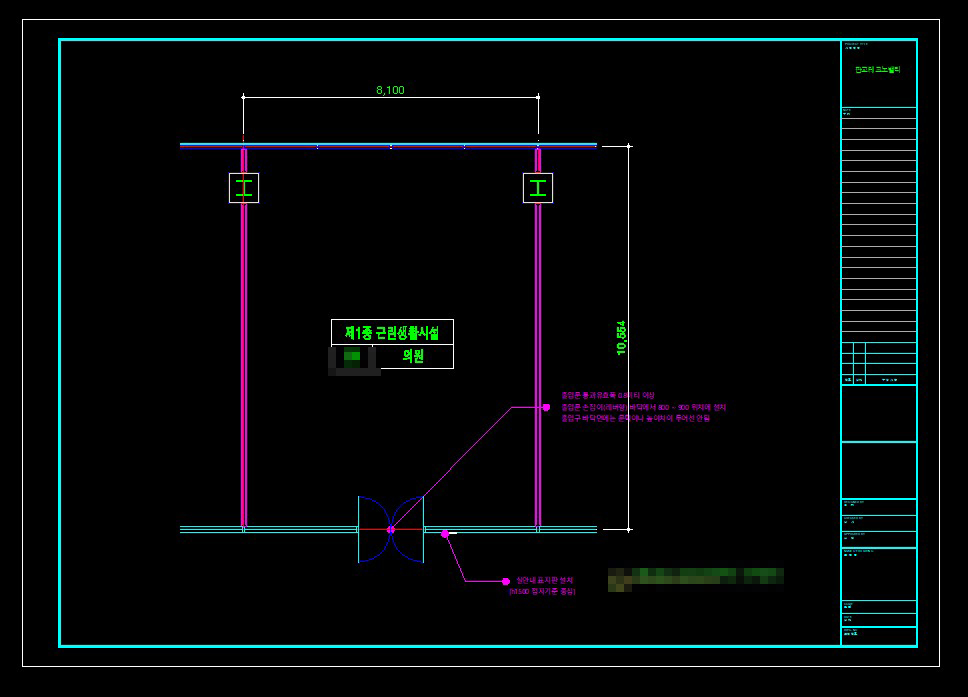The image size is (968, 697).
Task: Select the right magenta vertical wall line
Action: click(x=538, y=360)
